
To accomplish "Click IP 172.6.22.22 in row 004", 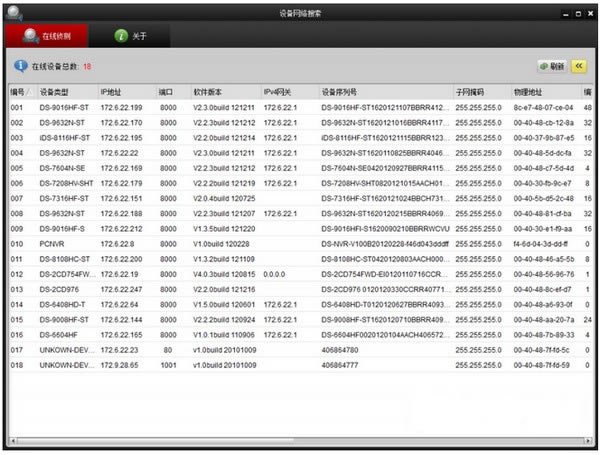I will pyautogui.click(x=119, y=153).
